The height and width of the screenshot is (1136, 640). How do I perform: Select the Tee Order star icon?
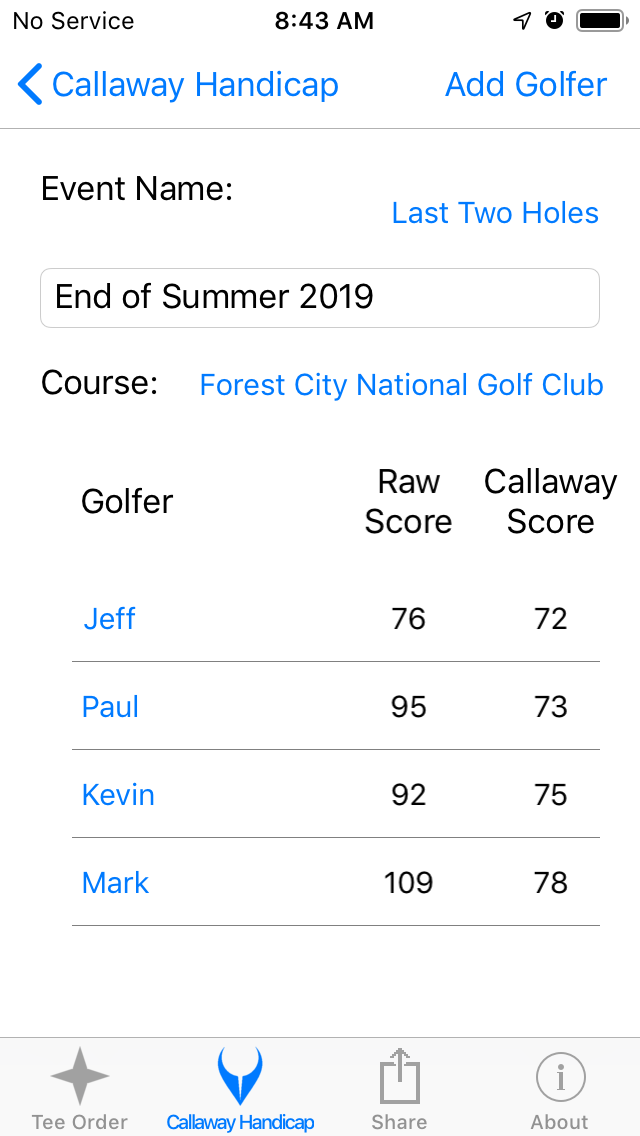coord(79,1077)
